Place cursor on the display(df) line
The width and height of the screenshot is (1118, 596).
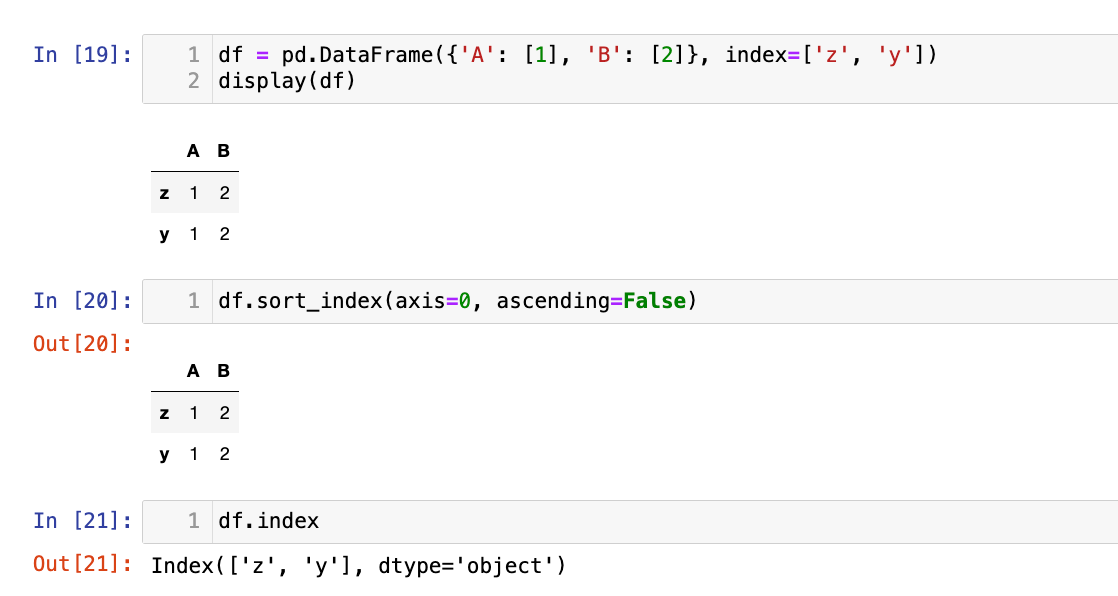tap(286, 81)
